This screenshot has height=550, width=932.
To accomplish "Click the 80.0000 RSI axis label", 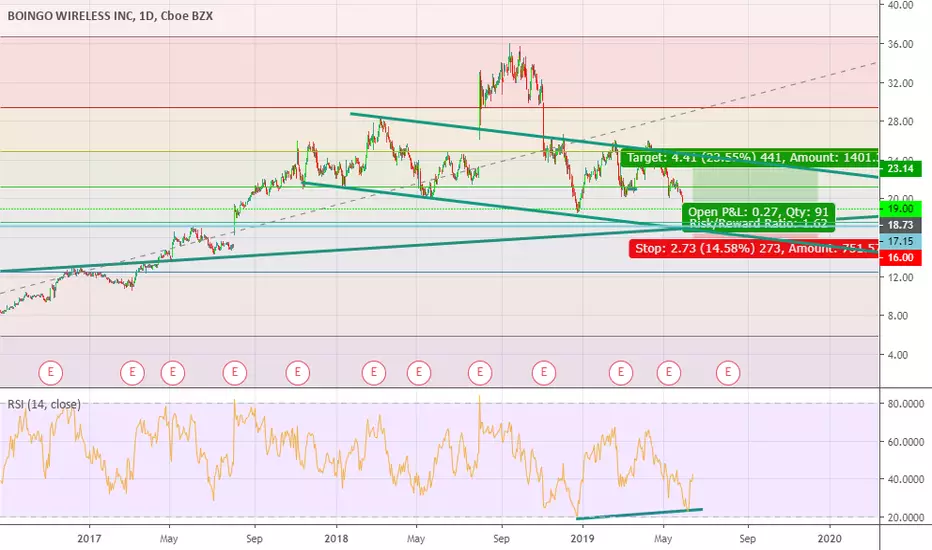I will (x=906, y=404).
